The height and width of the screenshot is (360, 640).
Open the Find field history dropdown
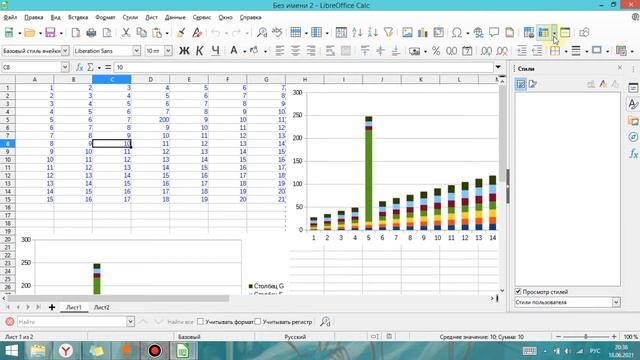130,322
